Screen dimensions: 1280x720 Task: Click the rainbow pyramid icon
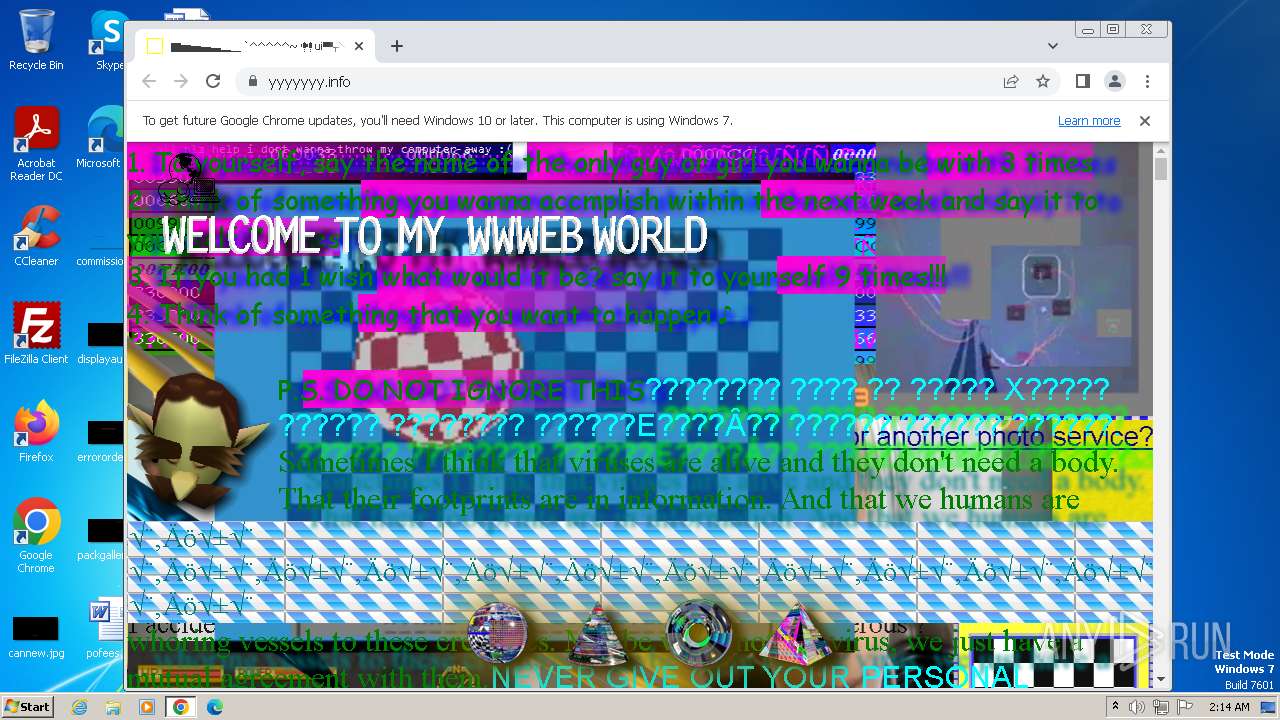(795, 635)
